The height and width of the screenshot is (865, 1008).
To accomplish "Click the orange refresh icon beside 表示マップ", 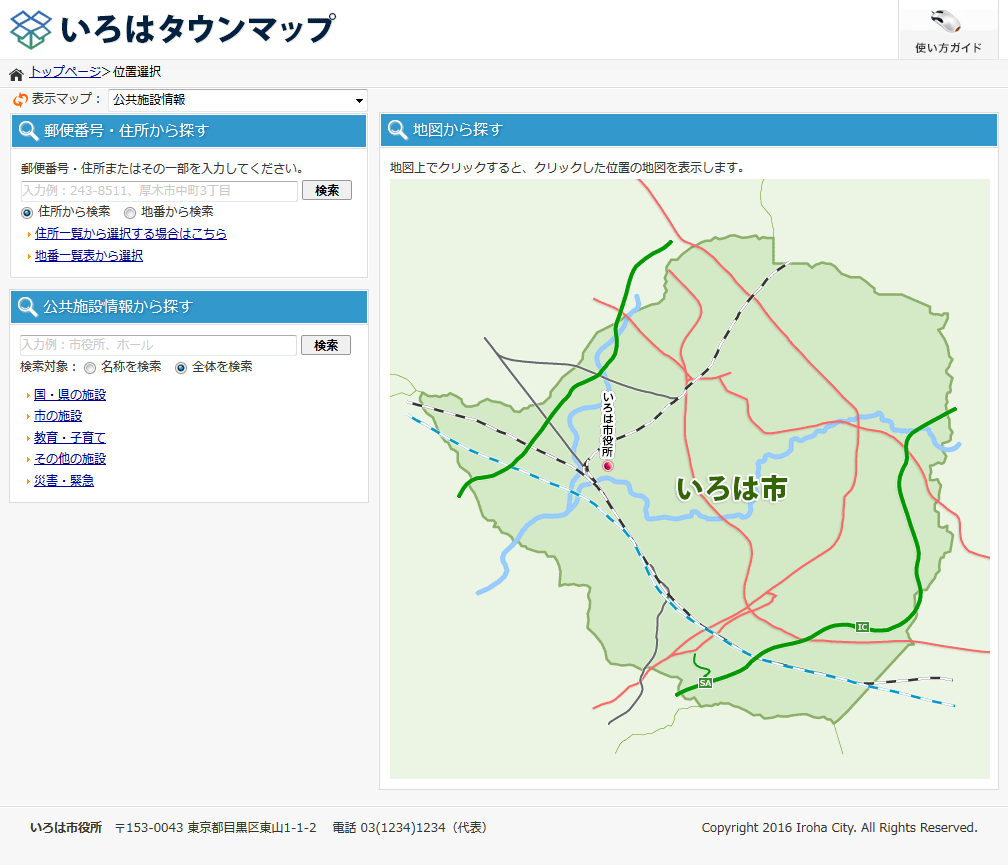I will 20,100.
